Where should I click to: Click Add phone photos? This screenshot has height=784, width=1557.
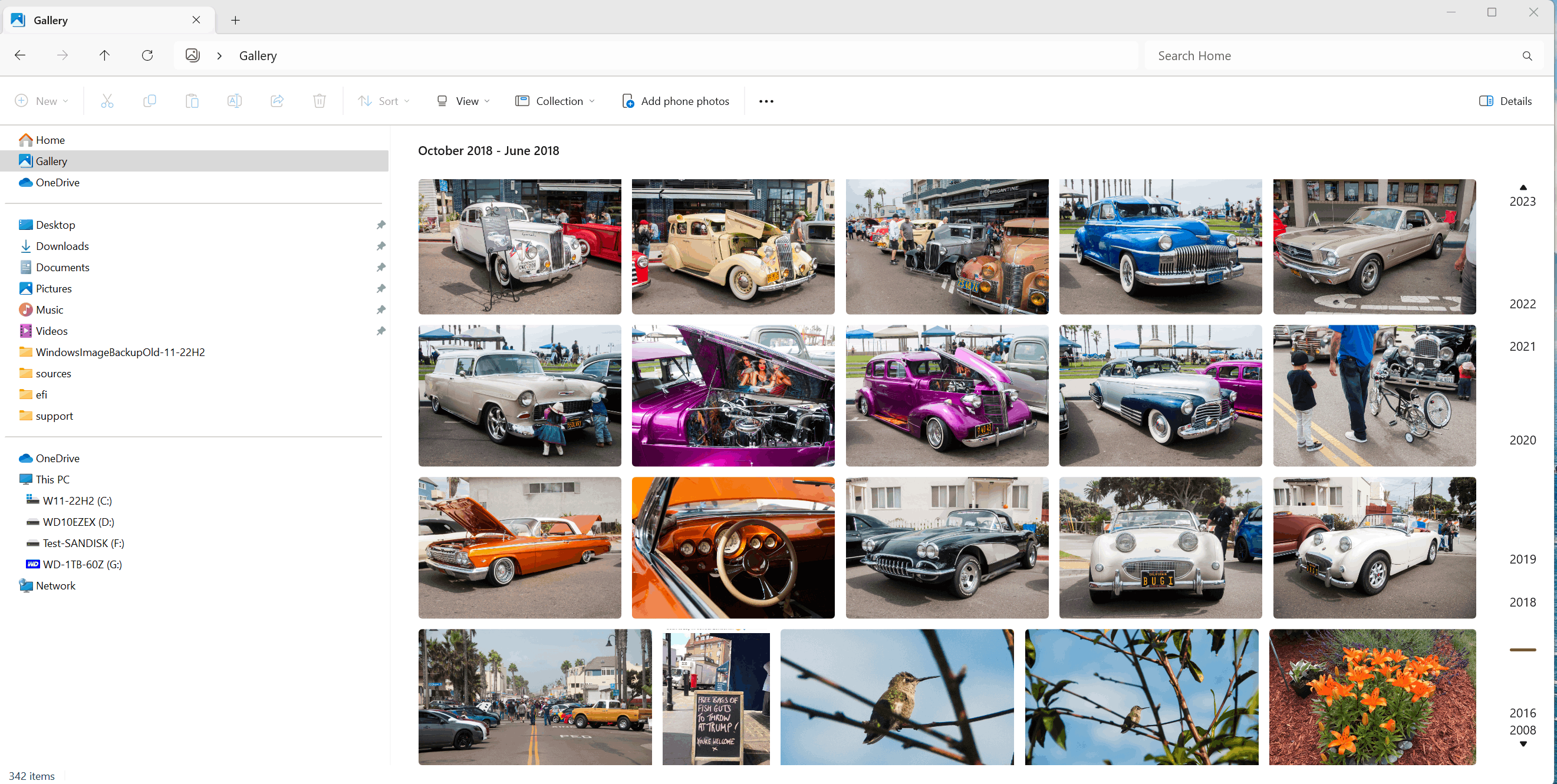[x=675, y=101]
